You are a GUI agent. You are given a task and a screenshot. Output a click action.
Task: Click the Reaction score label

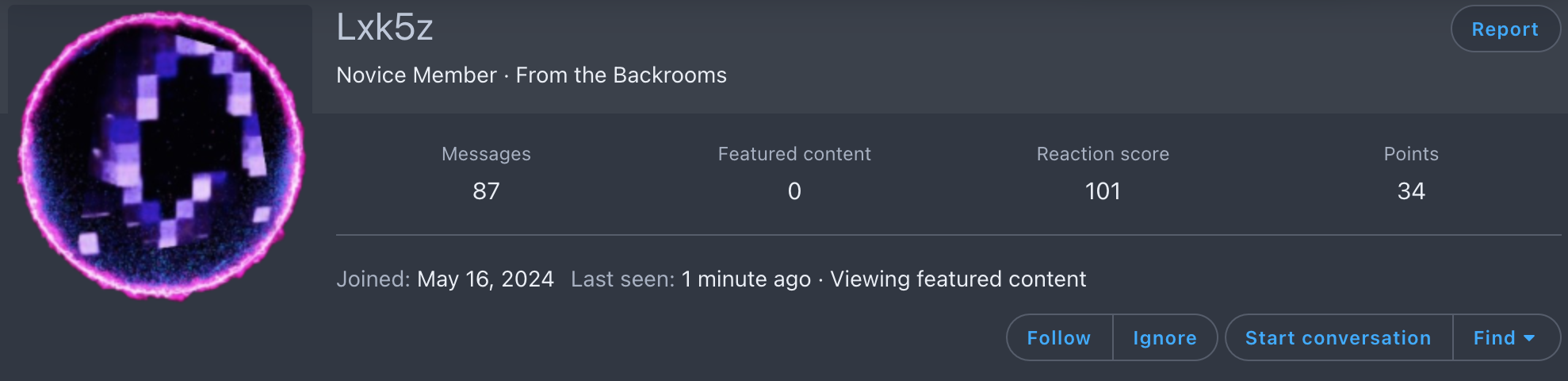1103,154
